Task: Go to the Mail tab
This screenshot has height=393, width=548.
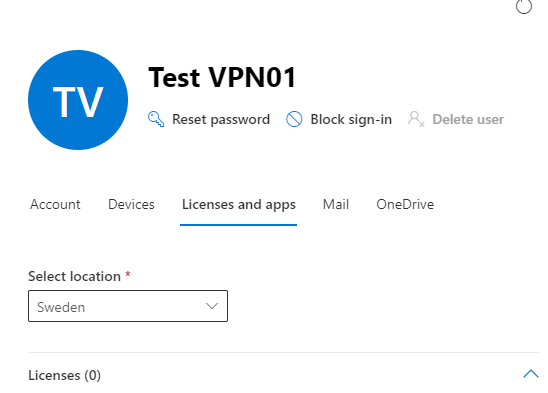Action: point(336,204)
